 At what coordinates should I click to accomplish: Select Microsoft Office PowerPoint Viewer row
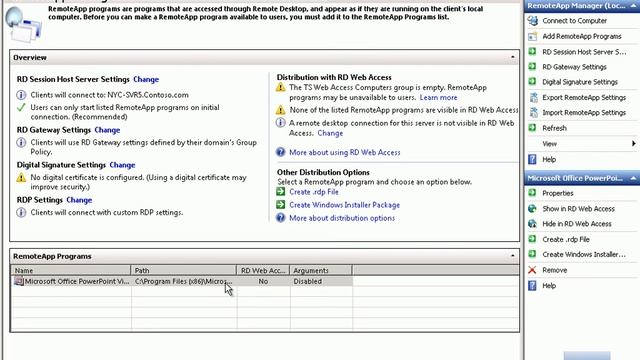point(182,281)
